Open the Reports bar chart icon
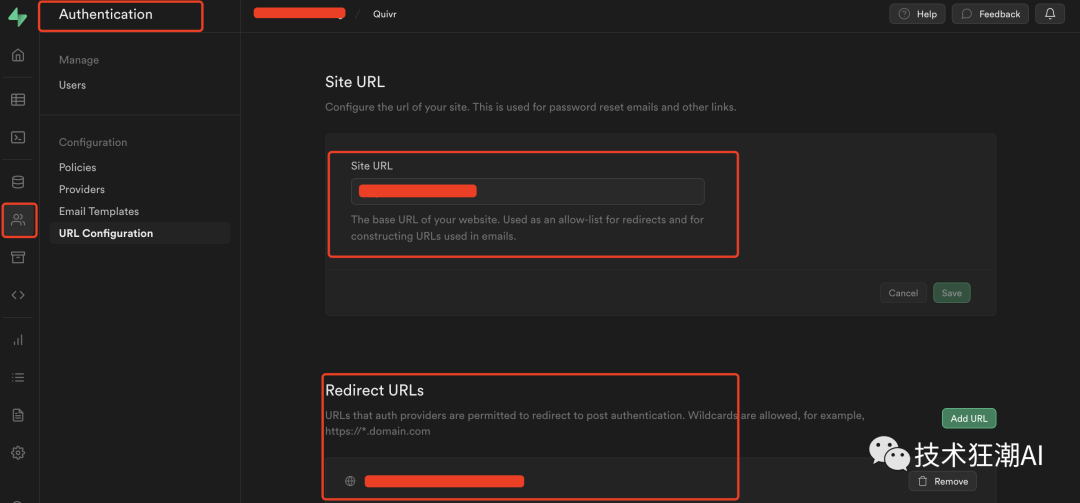This screenshot has width=1080, height=503. tap(18, 340)
